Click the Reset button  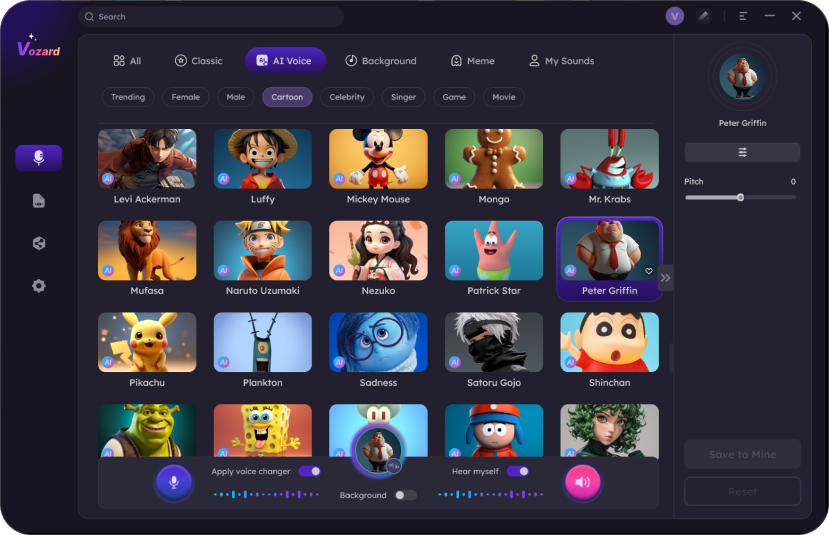pos(742,492)
